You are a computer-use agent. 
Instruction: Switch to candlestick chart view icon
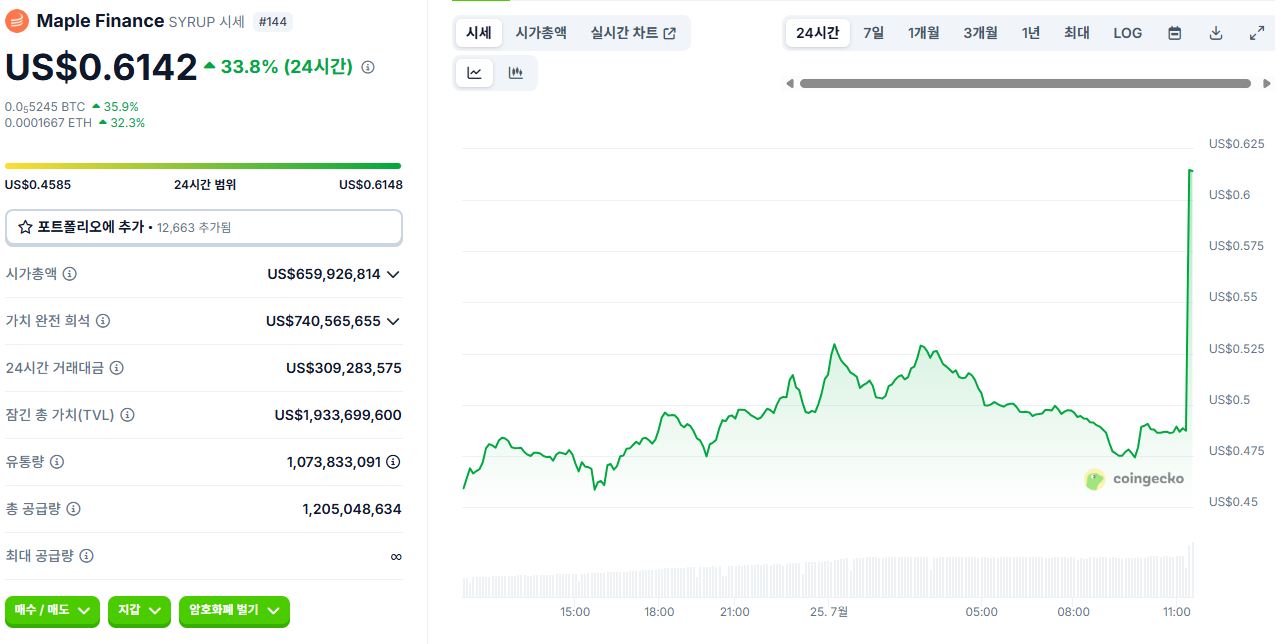515,73
